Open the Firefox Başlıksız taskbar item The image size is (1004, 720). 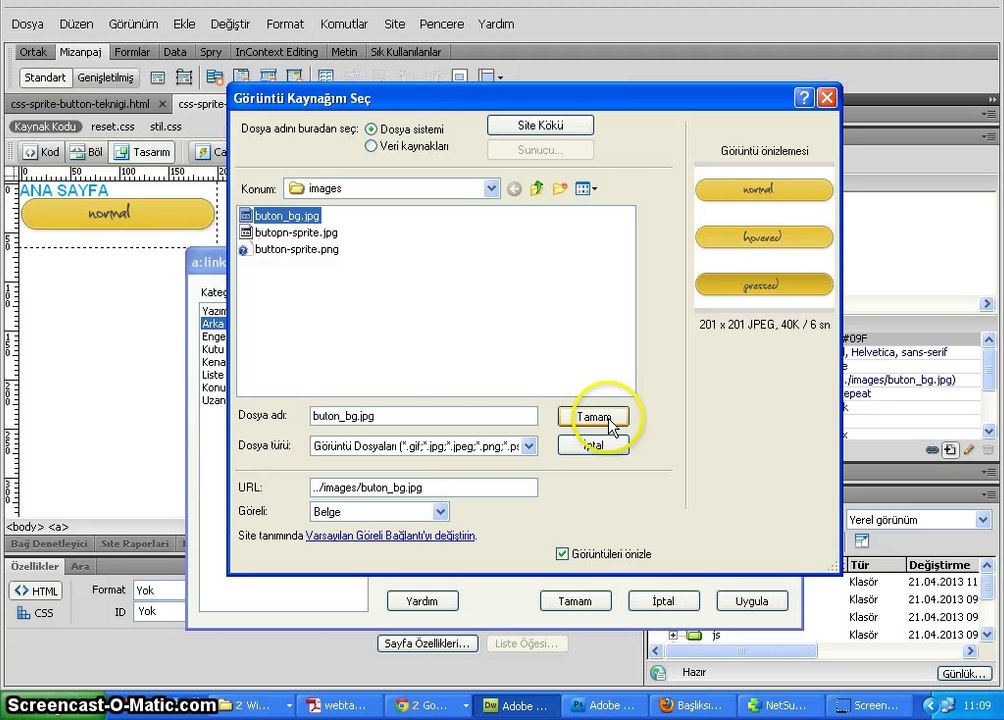click(x=692, y=705)
